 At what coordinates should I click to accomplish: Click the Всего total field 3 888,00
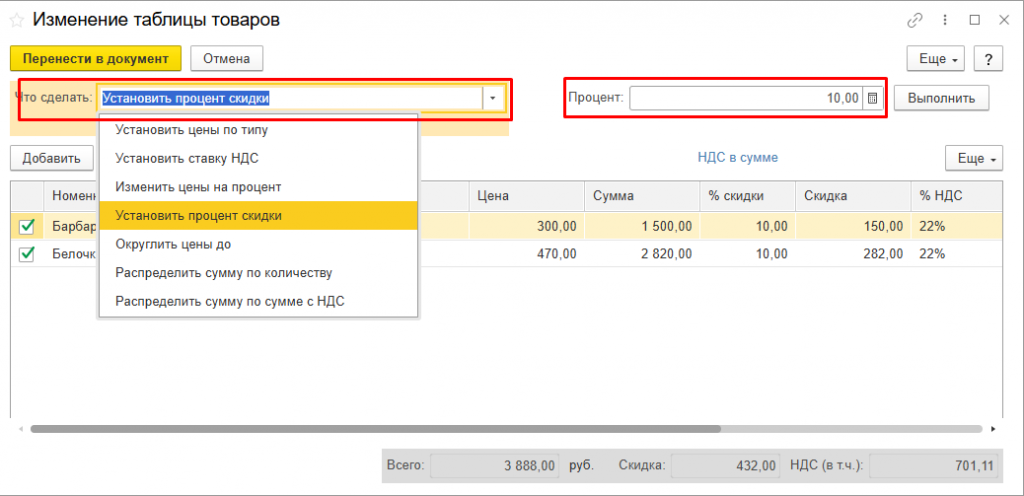point(495,466)
